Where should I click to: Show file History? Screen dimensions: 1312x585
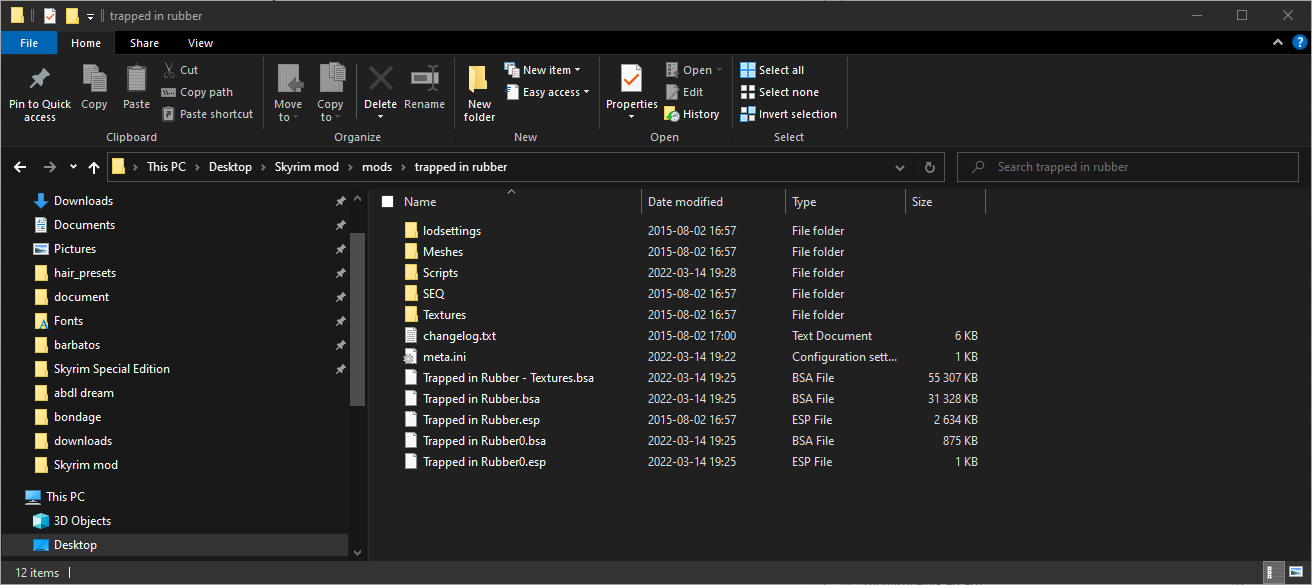point(692,114)
